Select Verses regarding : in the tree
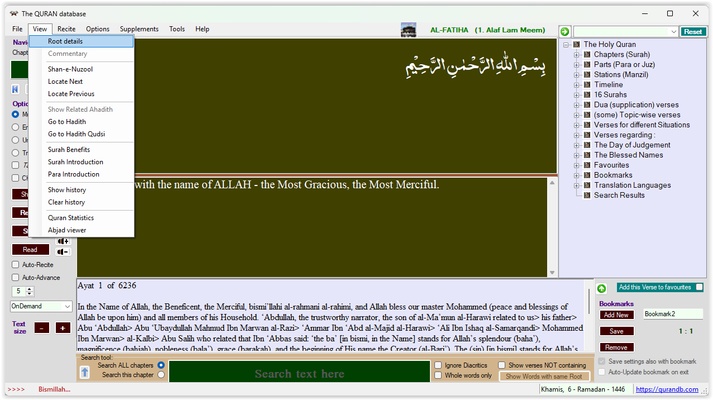This screenshot has height=400, width=713. [x=624, y=135]
